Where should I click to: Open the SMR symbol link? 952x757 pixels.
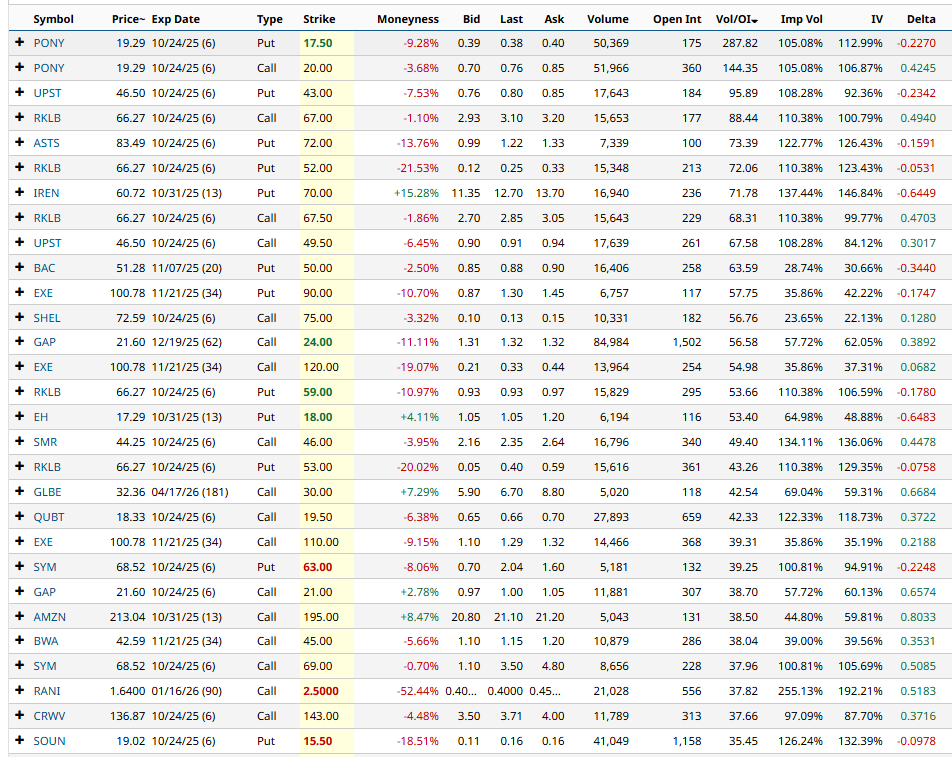[x=46, y=442]
